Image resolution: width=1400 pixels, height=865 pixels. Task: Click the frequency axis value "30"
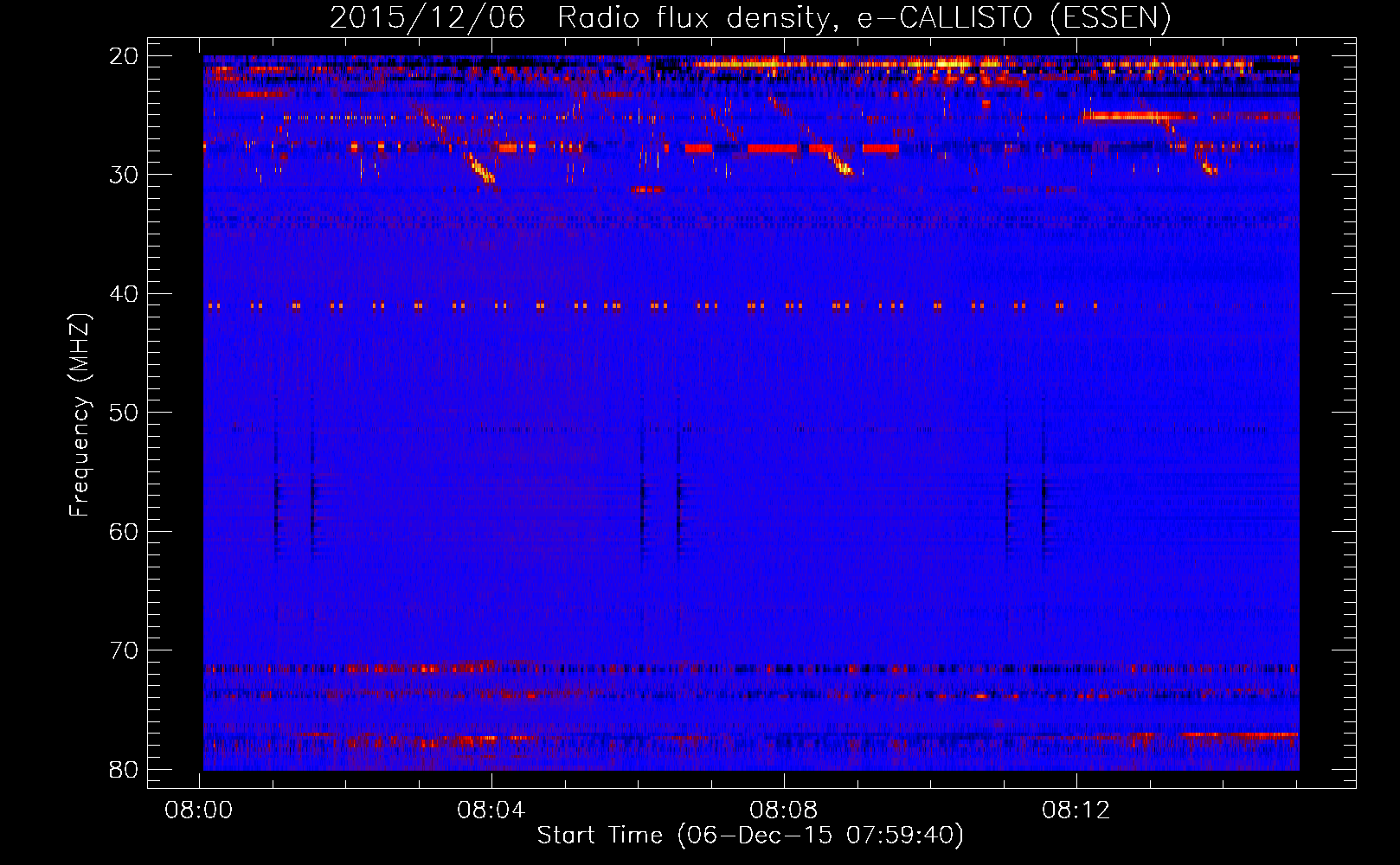pos(125,175)
